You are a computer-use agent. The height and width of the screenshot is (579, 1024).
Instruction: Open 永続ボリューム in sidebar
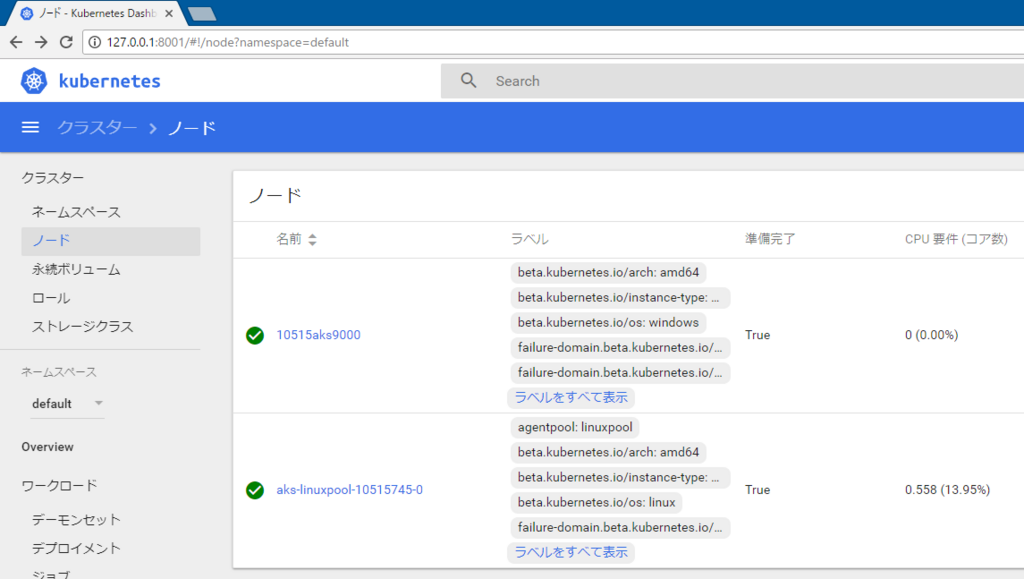click(x=76, y=270)
